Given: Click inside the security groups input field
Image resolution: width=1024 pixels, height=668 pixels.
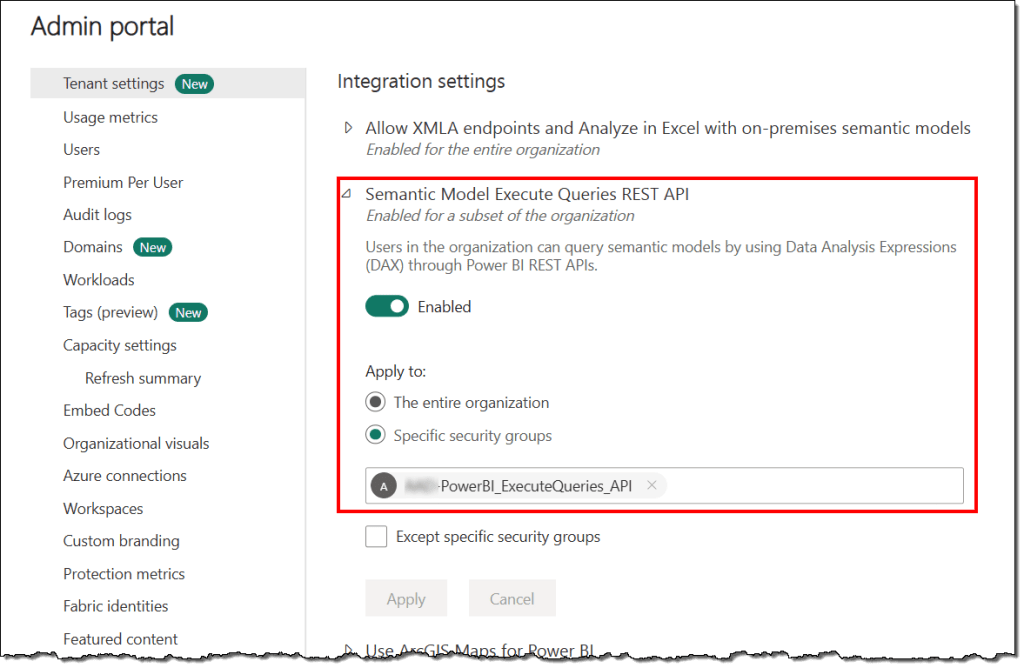Looking at the screenshot, I should 810,486.
